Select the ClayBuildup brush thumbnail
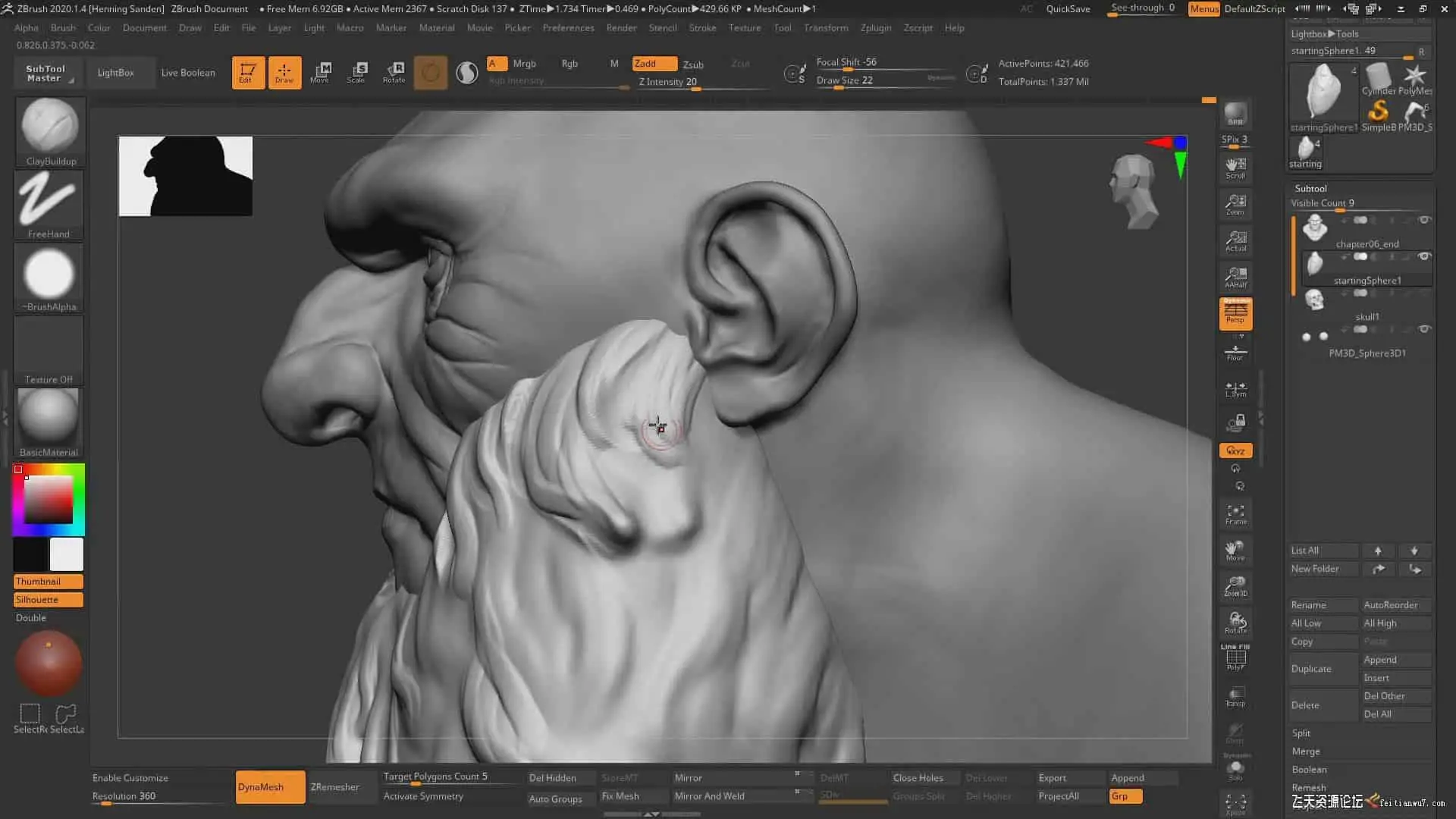The height and width of the screenshot is (819, 1456). [49, 127]
